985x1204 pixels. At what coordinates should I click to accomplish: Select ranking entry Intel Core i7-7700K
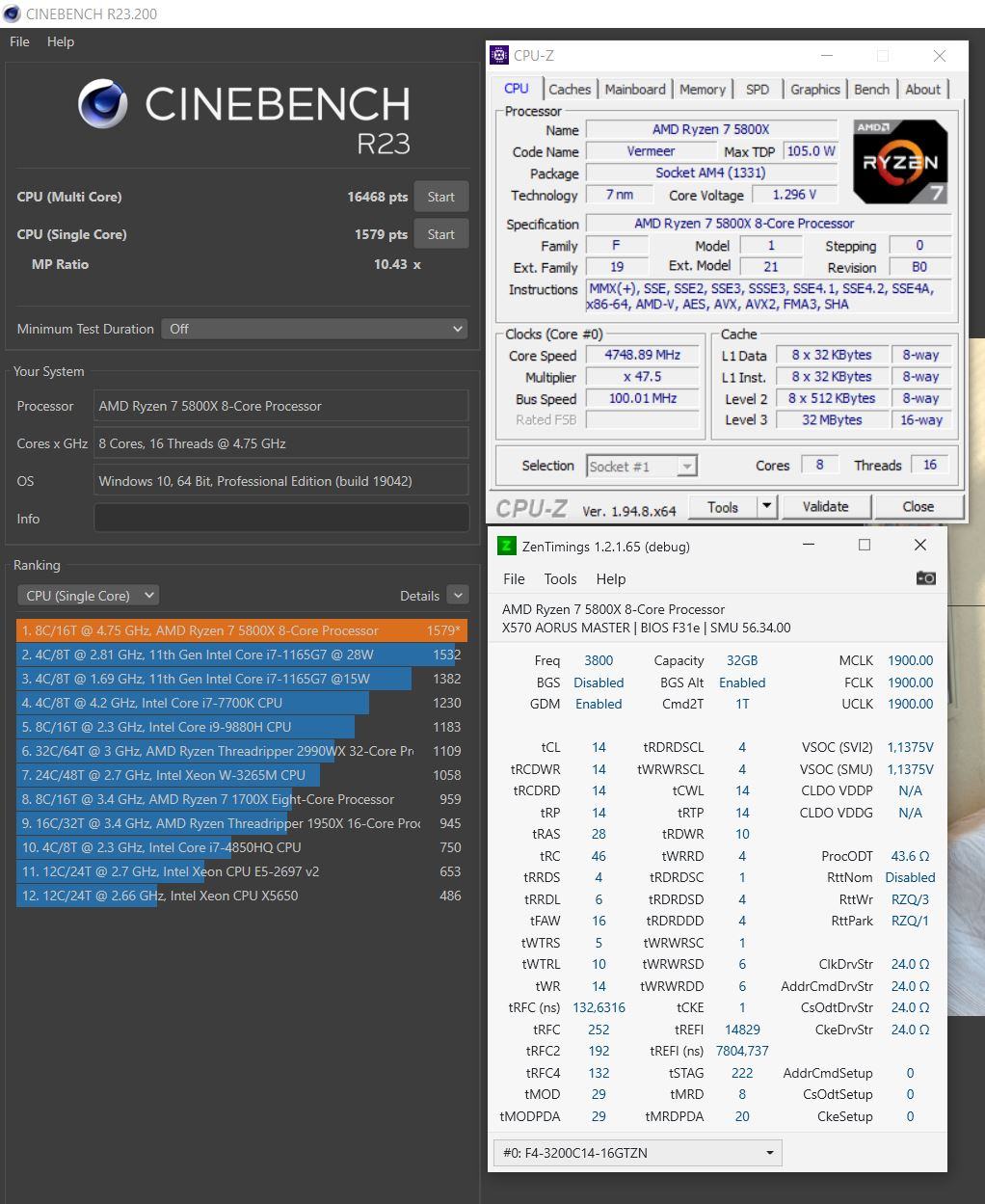tap(242, 703)
